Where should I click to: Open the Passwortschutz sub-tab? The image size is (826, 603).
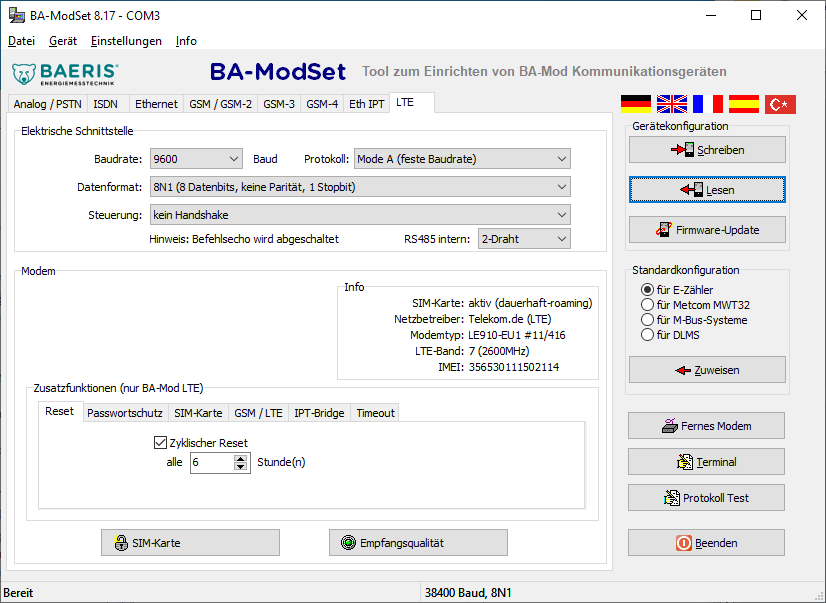point(125,413)
